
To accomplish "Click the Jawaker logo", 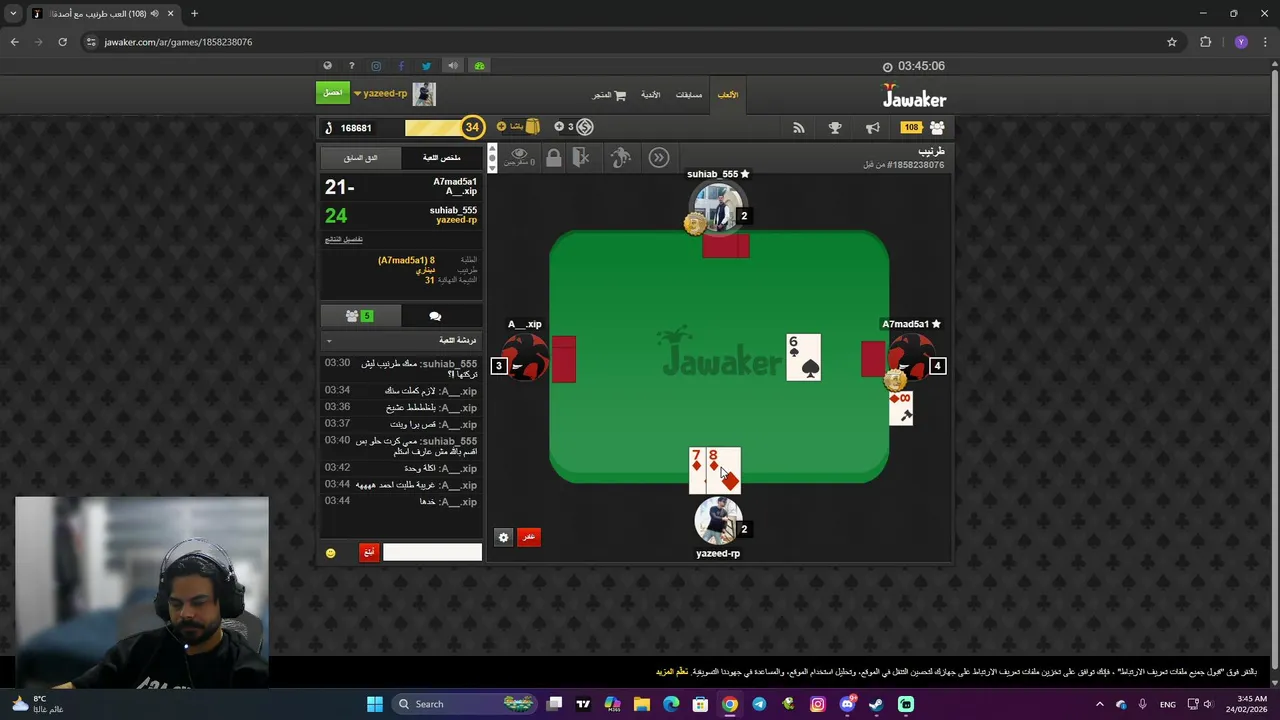I will tap(914, 96).
